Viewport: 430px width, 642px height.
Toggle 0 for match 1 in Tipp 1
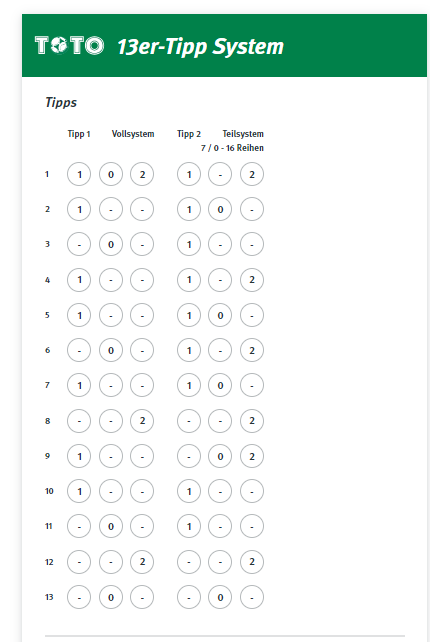(111, 174)
